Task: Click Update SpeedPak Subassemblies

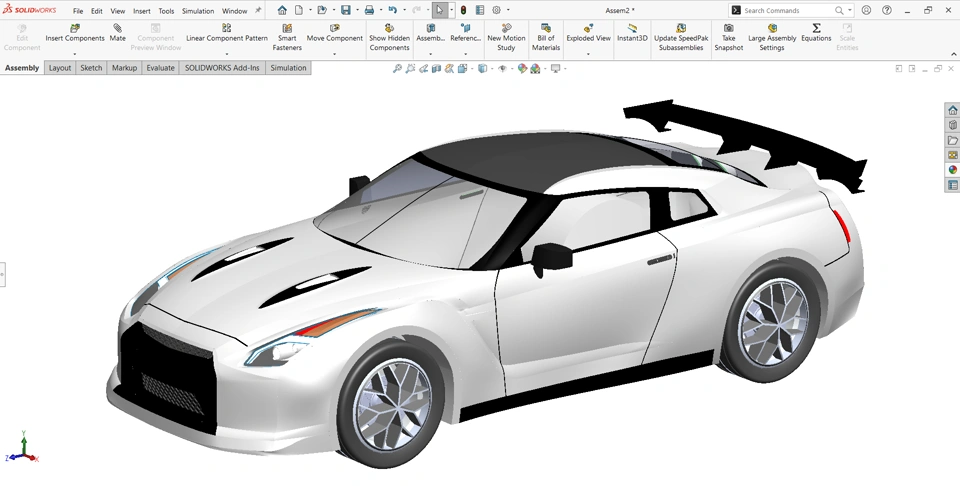Action: coord(681,28)
